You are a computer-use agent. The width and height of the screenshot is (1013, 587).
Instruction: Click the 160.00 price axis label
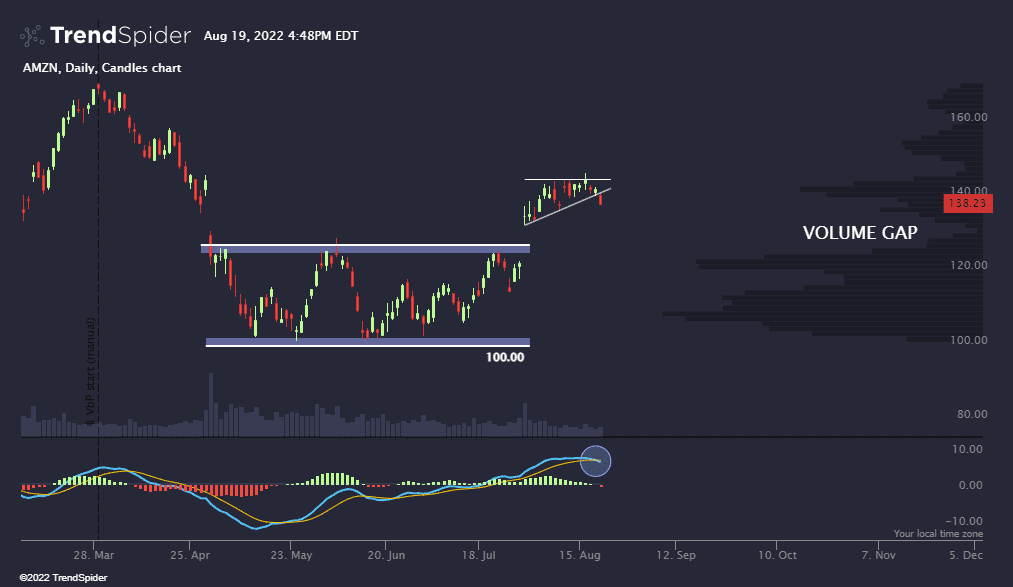point(966,117)
